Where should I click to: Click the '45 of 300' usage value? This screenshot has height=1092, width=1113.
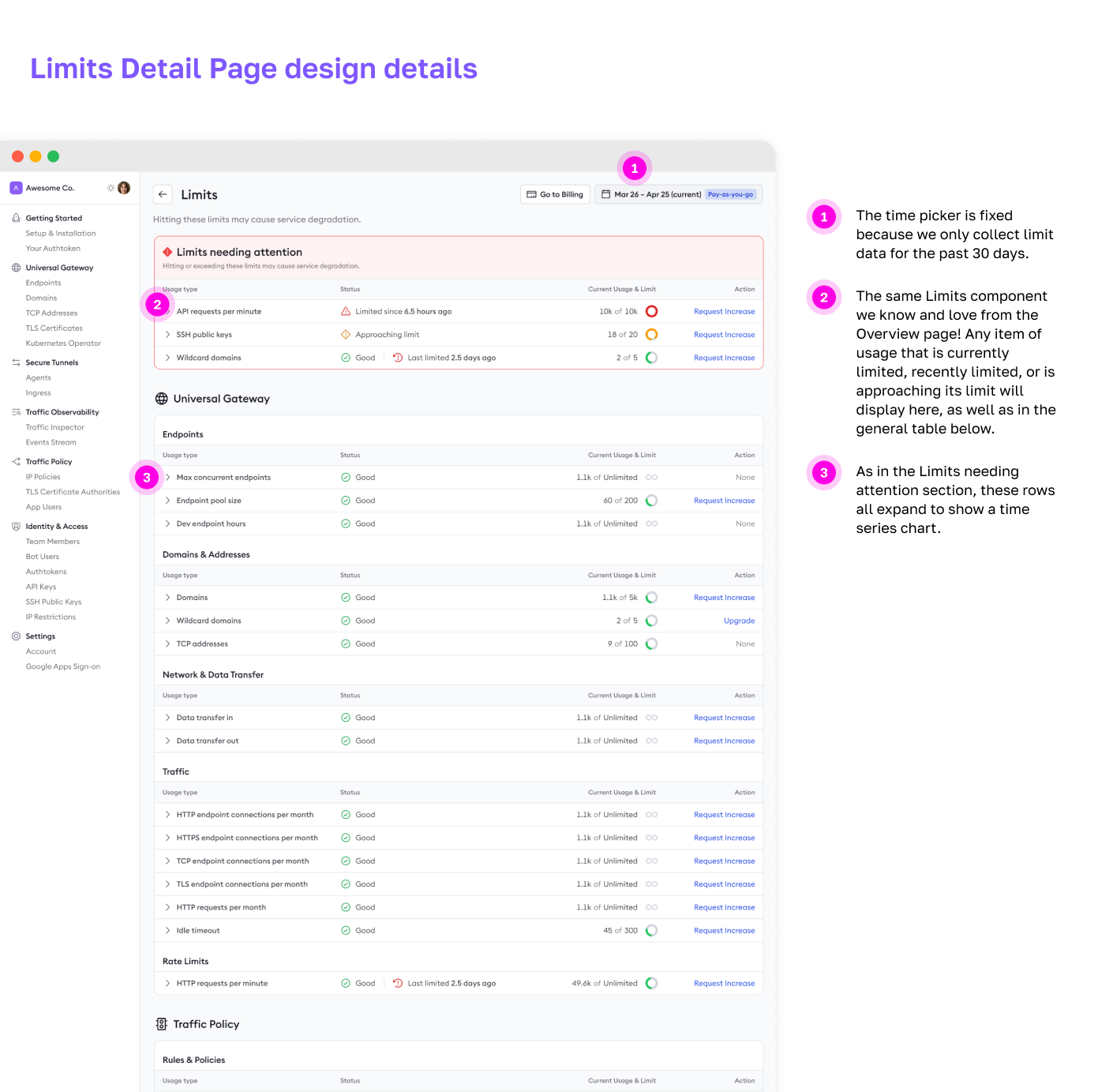[620, 931]
